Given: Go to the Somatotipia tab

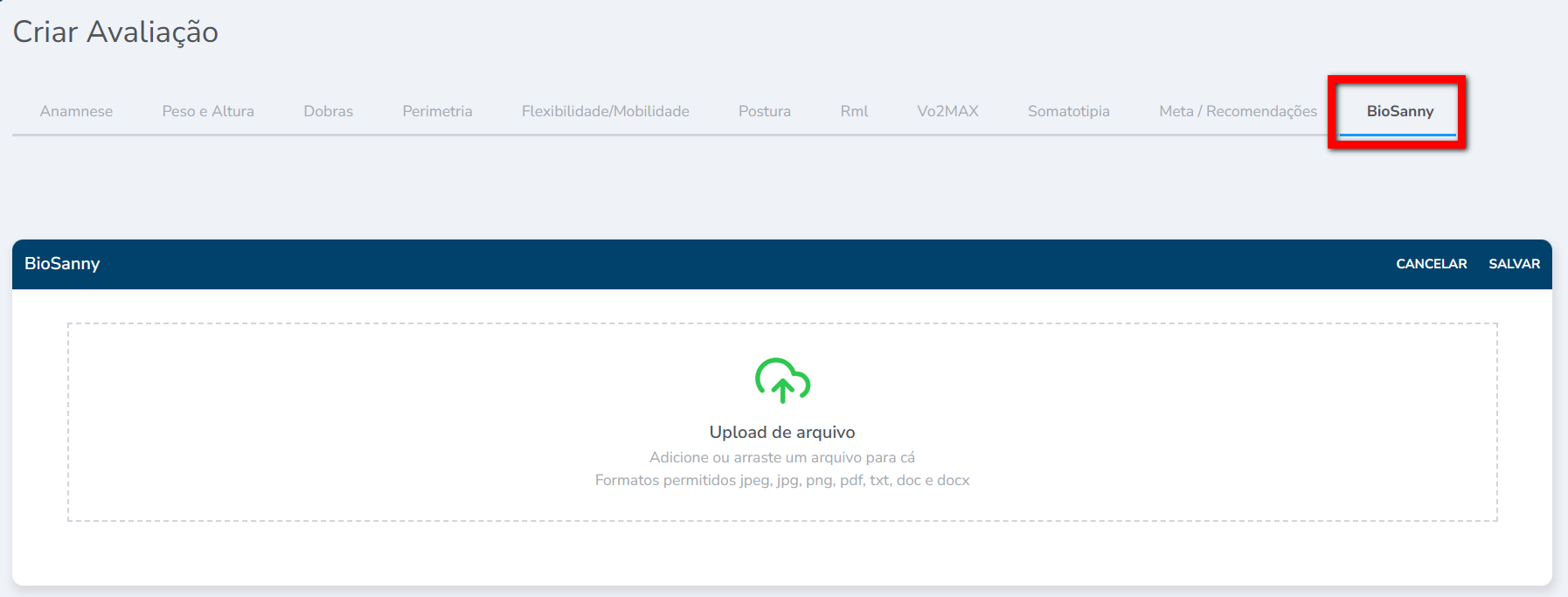Looking at the screenshot, I should tap(1069, 111).
